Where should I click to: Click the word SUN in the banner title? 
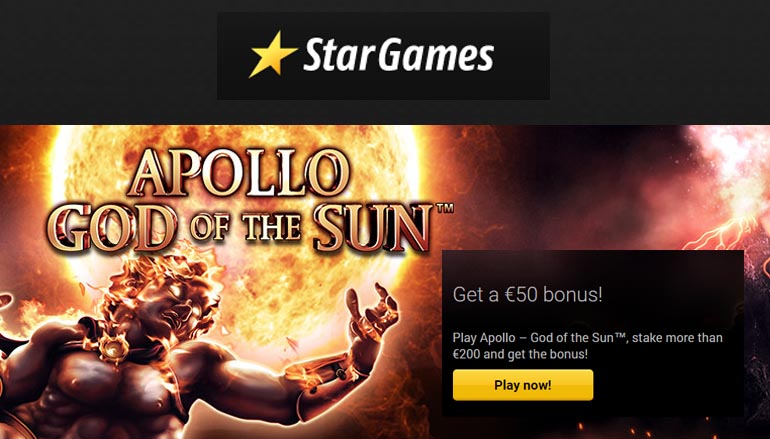click(384, 230)
